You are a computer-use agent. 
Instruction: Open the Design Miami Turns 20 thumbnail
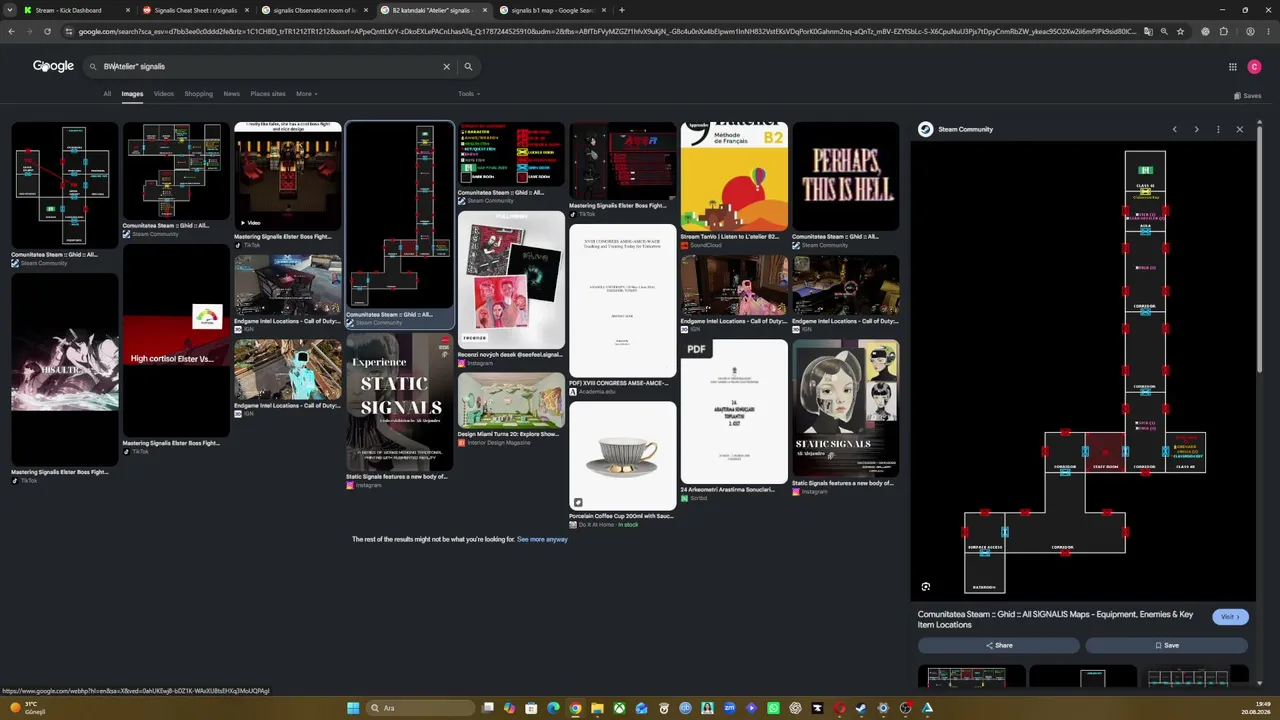click(510, 400)
